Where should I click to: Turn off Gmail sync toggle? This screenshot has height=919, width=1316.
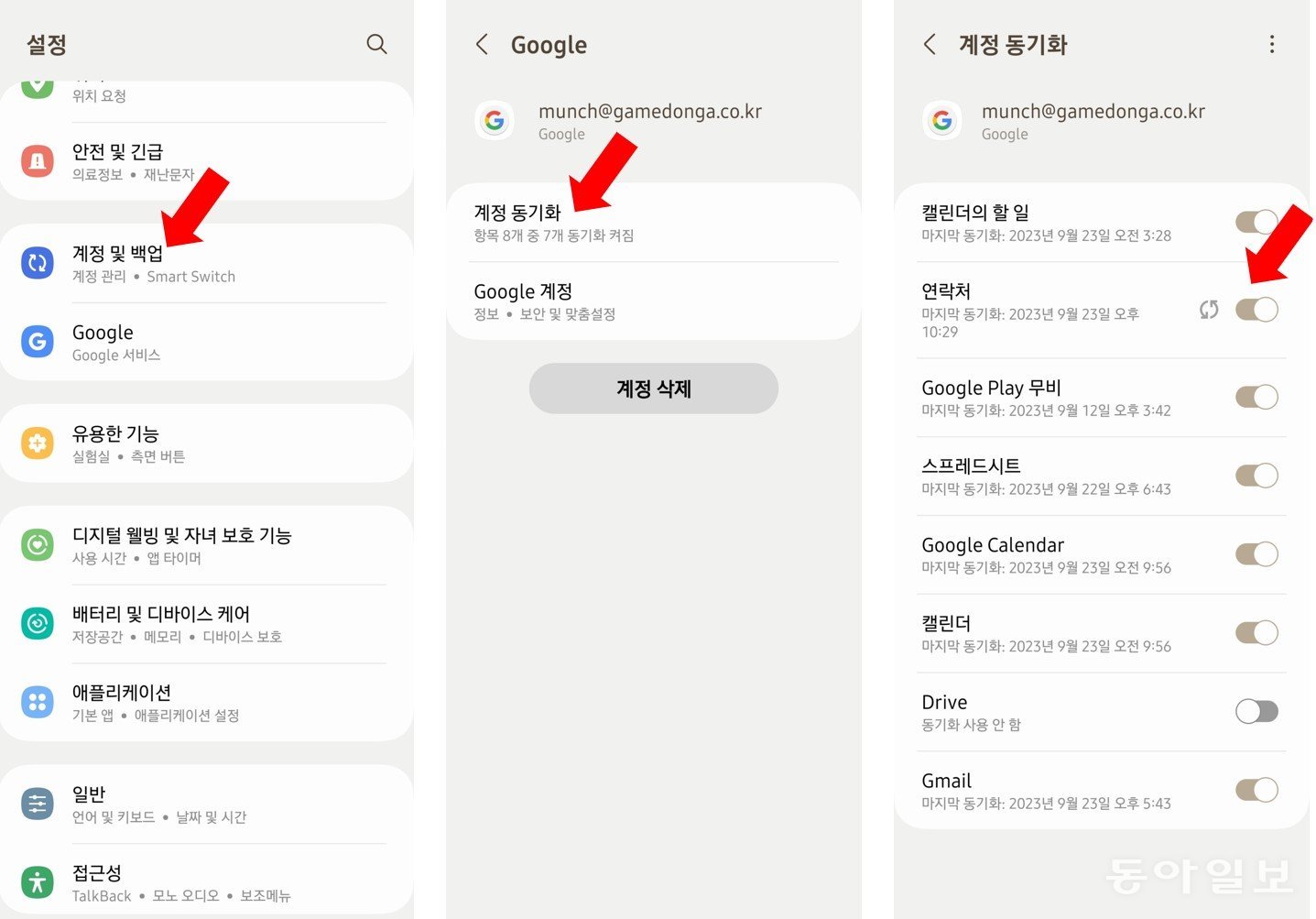click(1256, 790)
